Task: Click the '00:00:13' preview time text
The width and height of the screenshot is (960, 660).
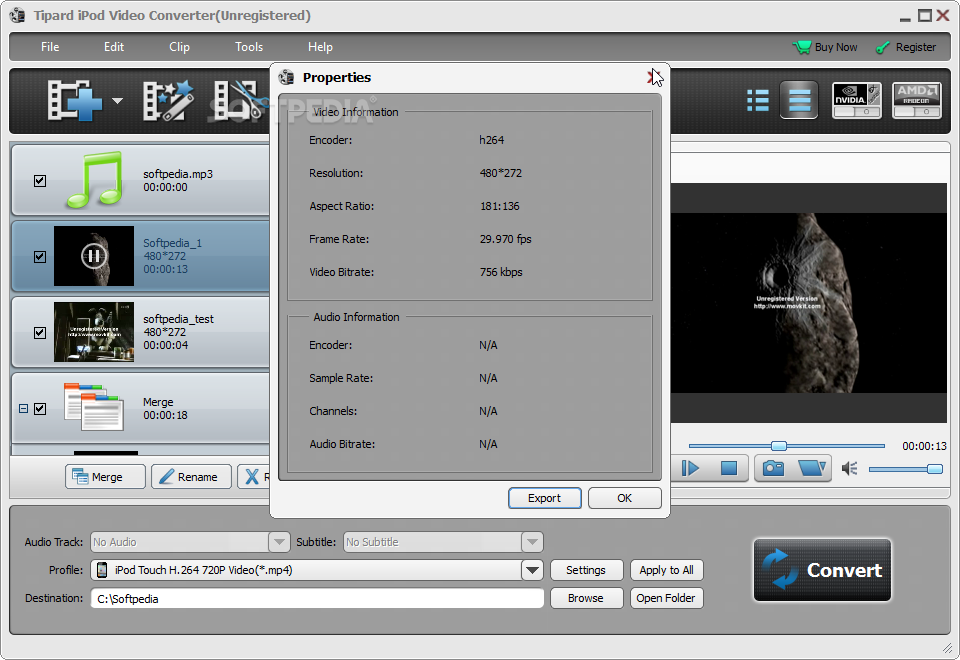Action: [x=924, y=446]
